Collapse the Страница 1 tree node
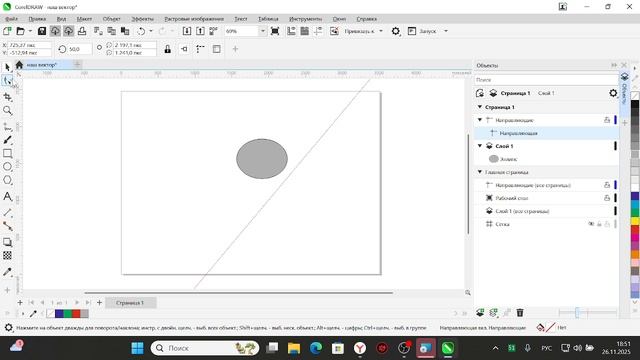This screenshot has height=360, width=640. pos(480,107)
